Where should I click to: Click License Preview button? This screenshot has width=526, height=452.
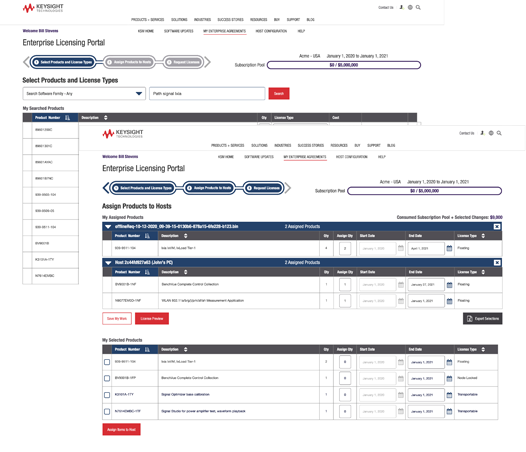pos(152,318)
